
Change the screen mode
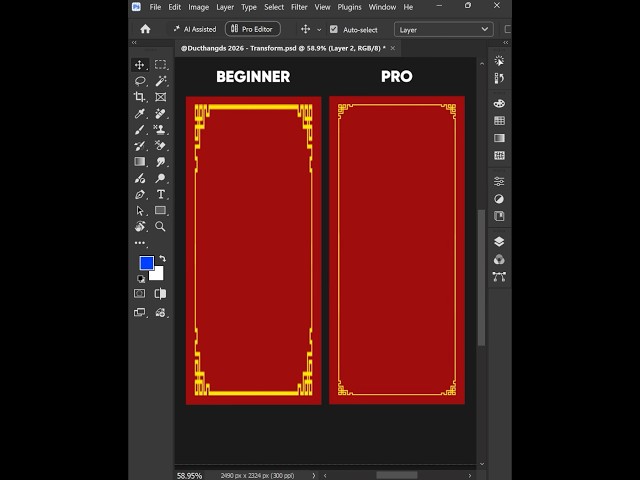(x=140, y=312)
